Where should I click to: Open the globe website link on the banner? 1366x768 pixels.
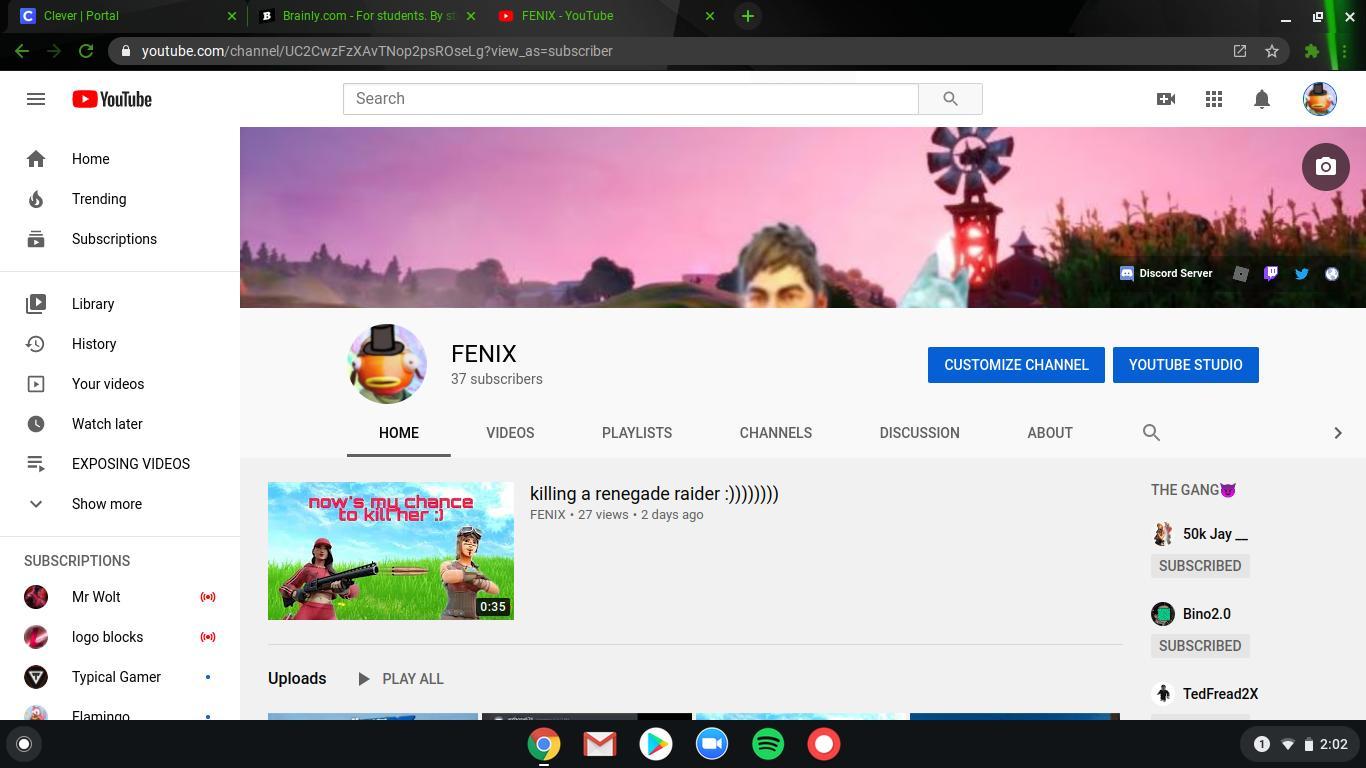tap(1332, 273)
